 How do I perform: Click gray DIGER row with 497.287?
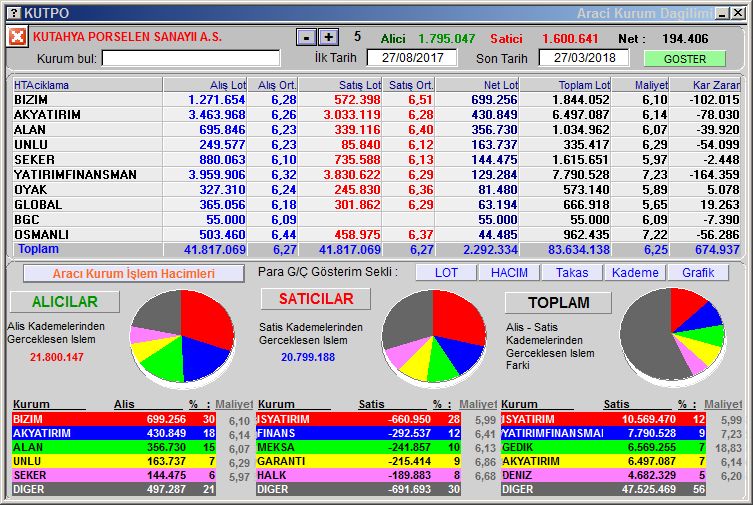click(114, 489)
